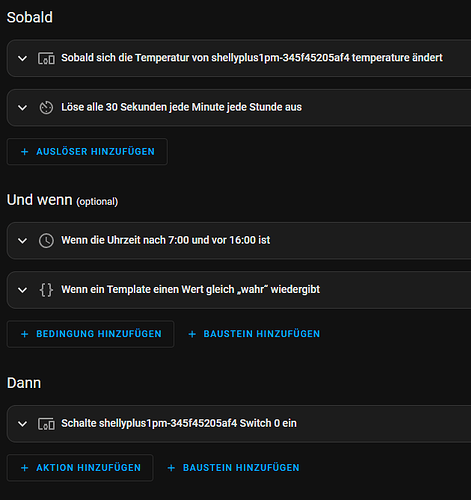Expand the Template condition chevron

(x=22, y=290)
